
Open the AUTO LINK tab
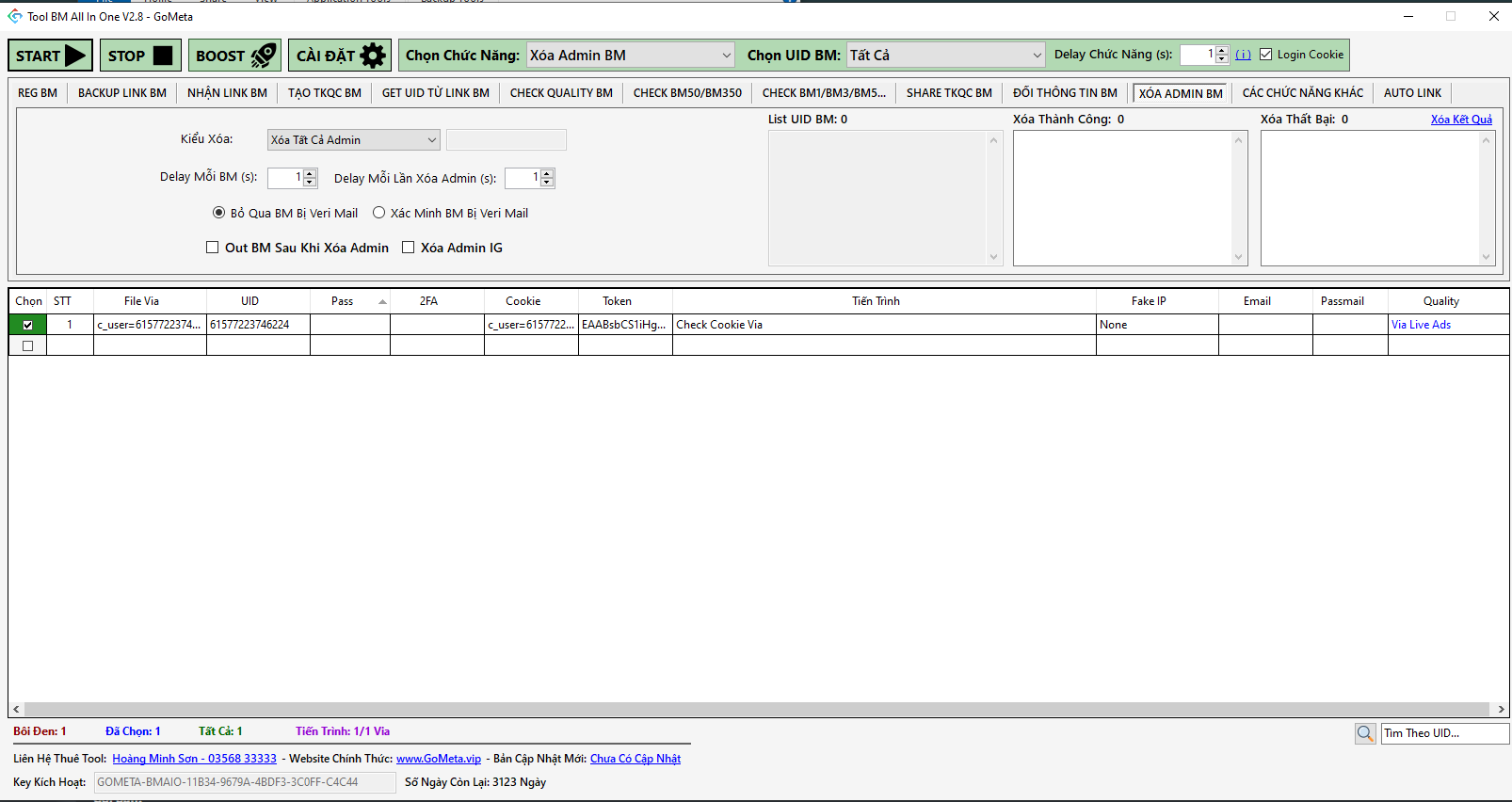click(x=1412, y=93)
